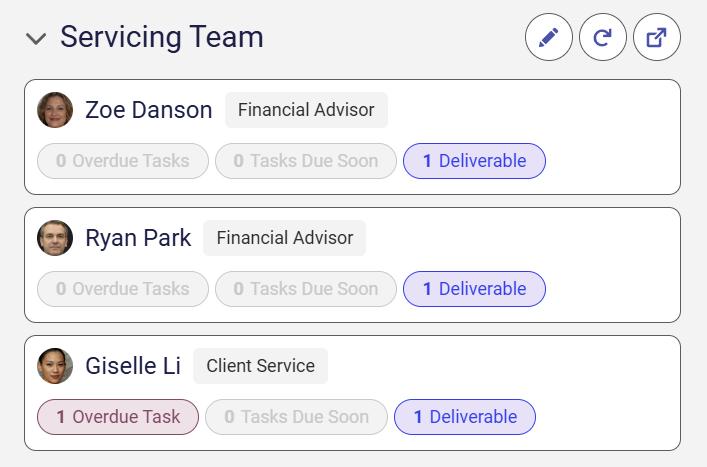Image resolution: width=707 pixels, height=467 pixels.
Task: Click Giselle Li's 0 Tasks Due Soon
Action: pos(296,417)
